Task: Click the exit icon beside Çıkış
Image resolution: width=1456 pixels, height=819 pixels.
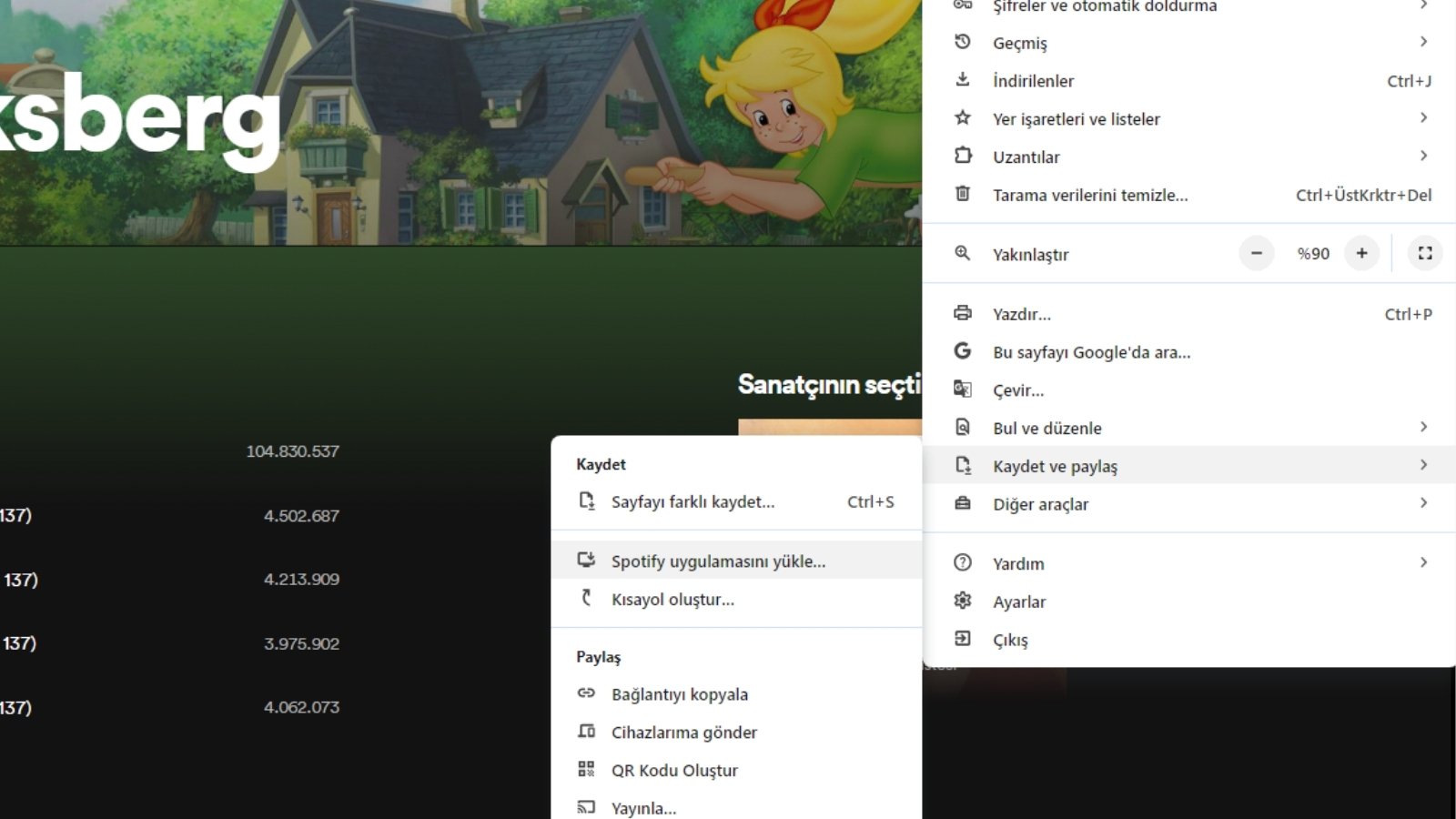Action: 962,639
